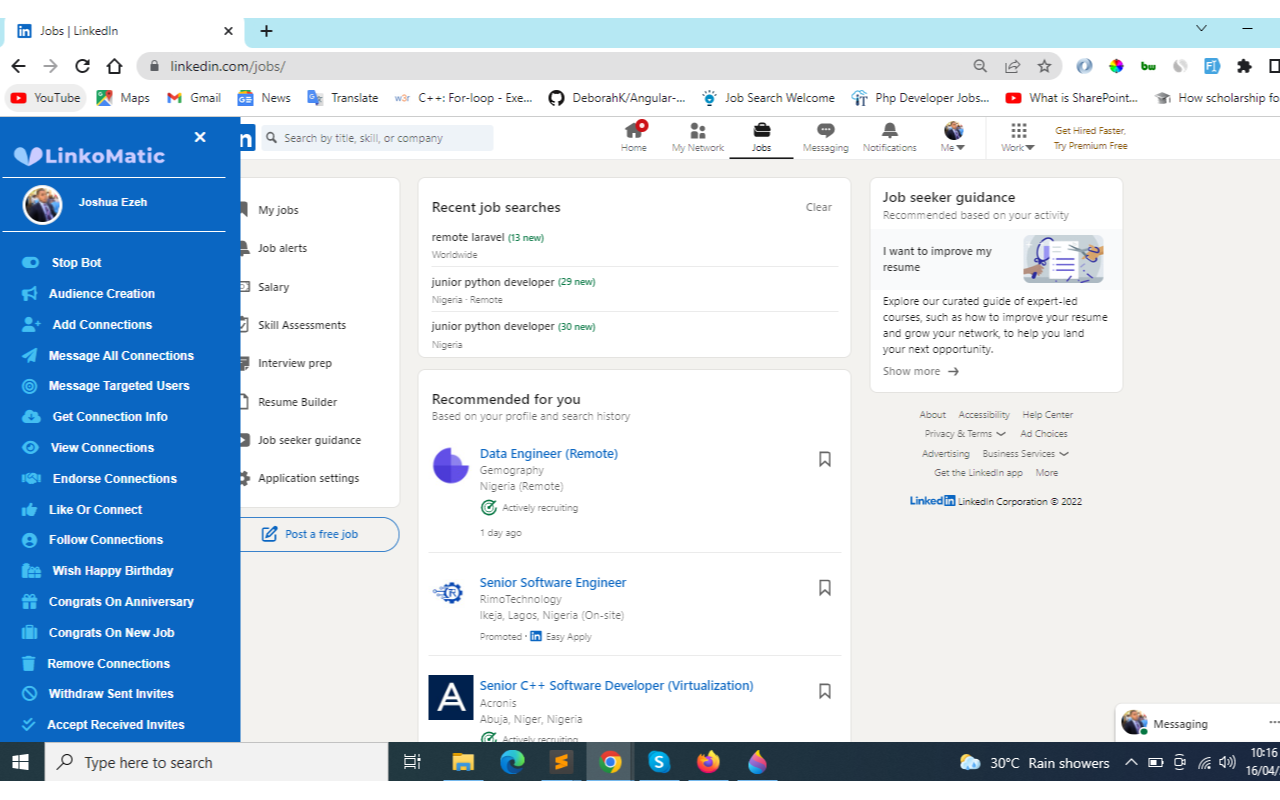Click I want to improve my resume card
This screenshot has height=800, width=1280.
(996, 259)
